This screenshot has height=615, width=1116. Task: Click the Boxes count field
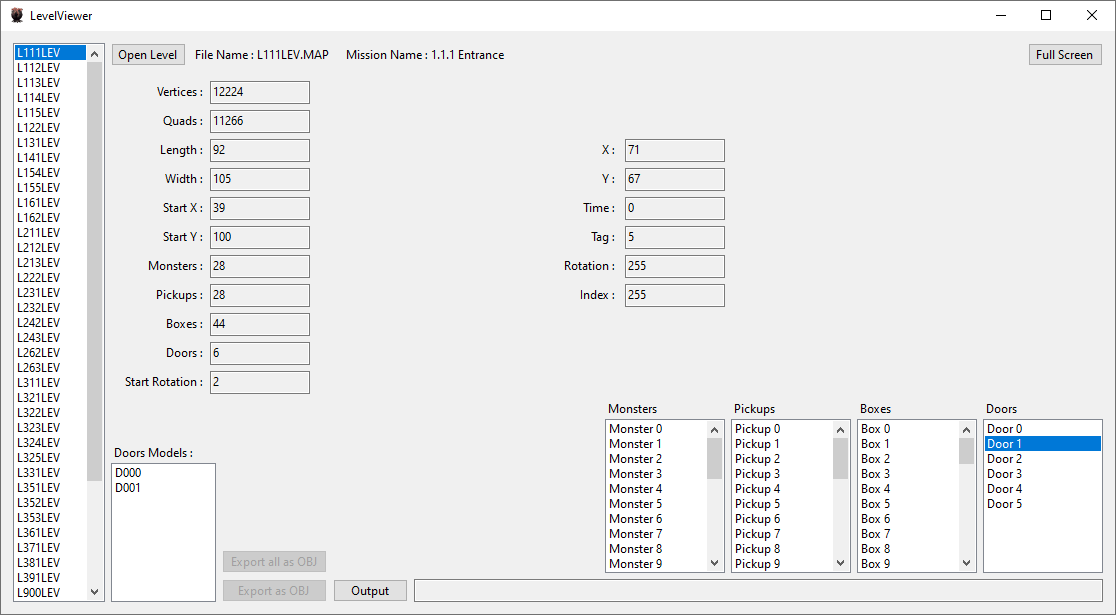coord(260,324)
